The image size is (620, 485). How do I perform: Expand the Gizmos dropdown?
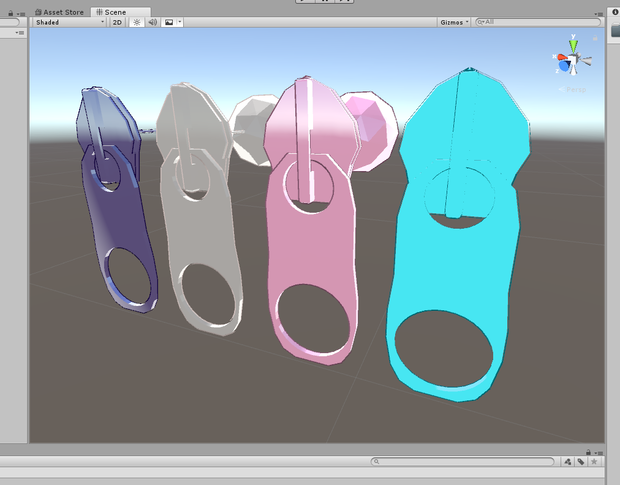pos(454,22)
